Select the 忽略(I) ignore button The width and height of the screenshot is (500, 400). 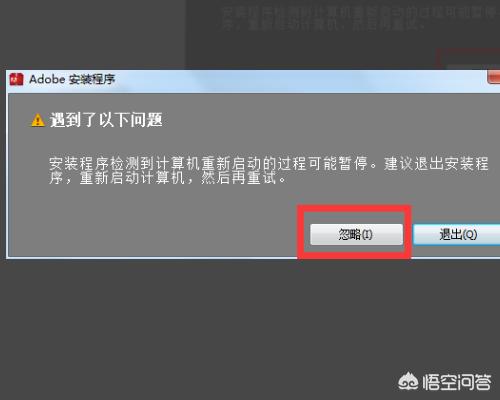click(356, 234)
